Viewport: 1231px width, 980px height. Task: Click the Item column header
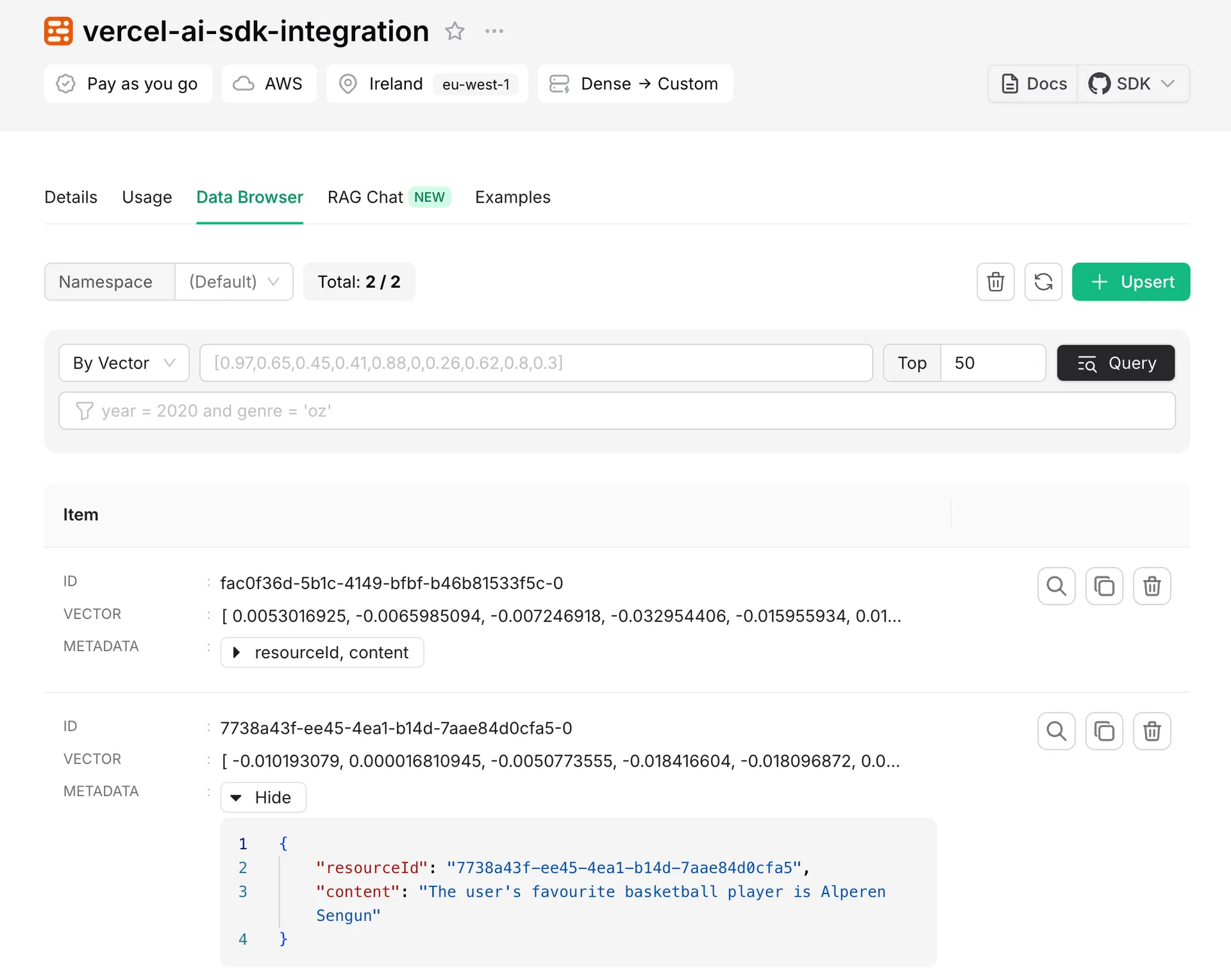click(x=80, y=514)
